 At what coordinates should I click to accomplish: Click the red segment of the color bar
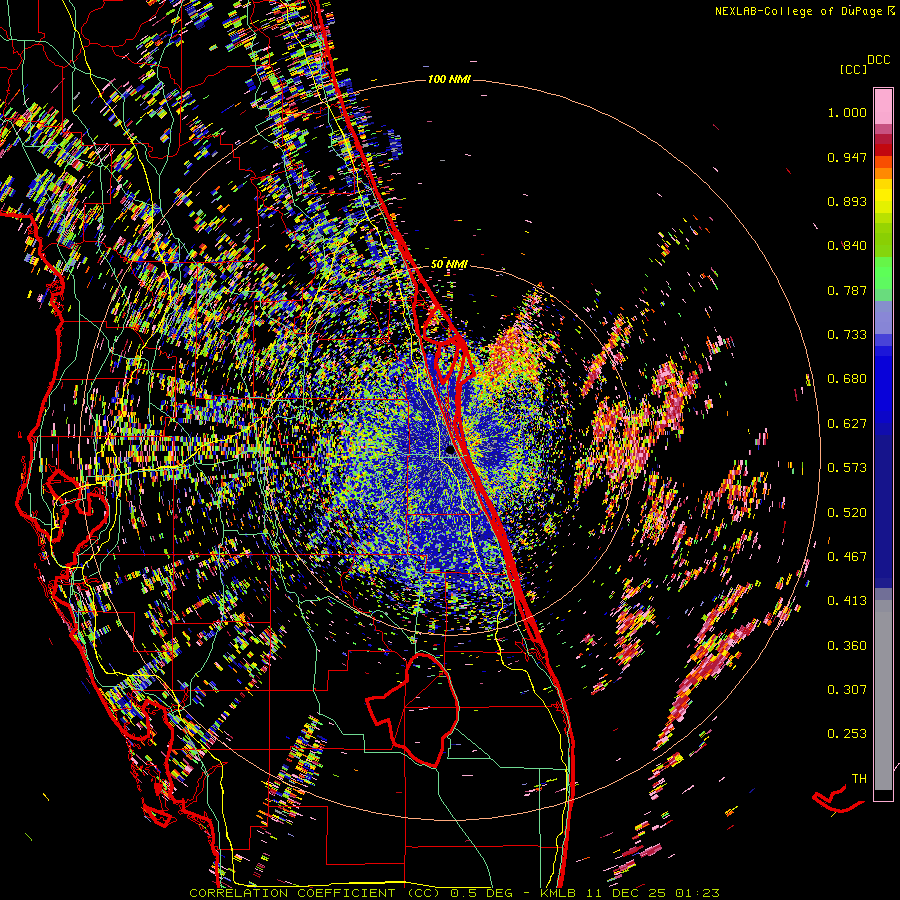click(883, 150)
